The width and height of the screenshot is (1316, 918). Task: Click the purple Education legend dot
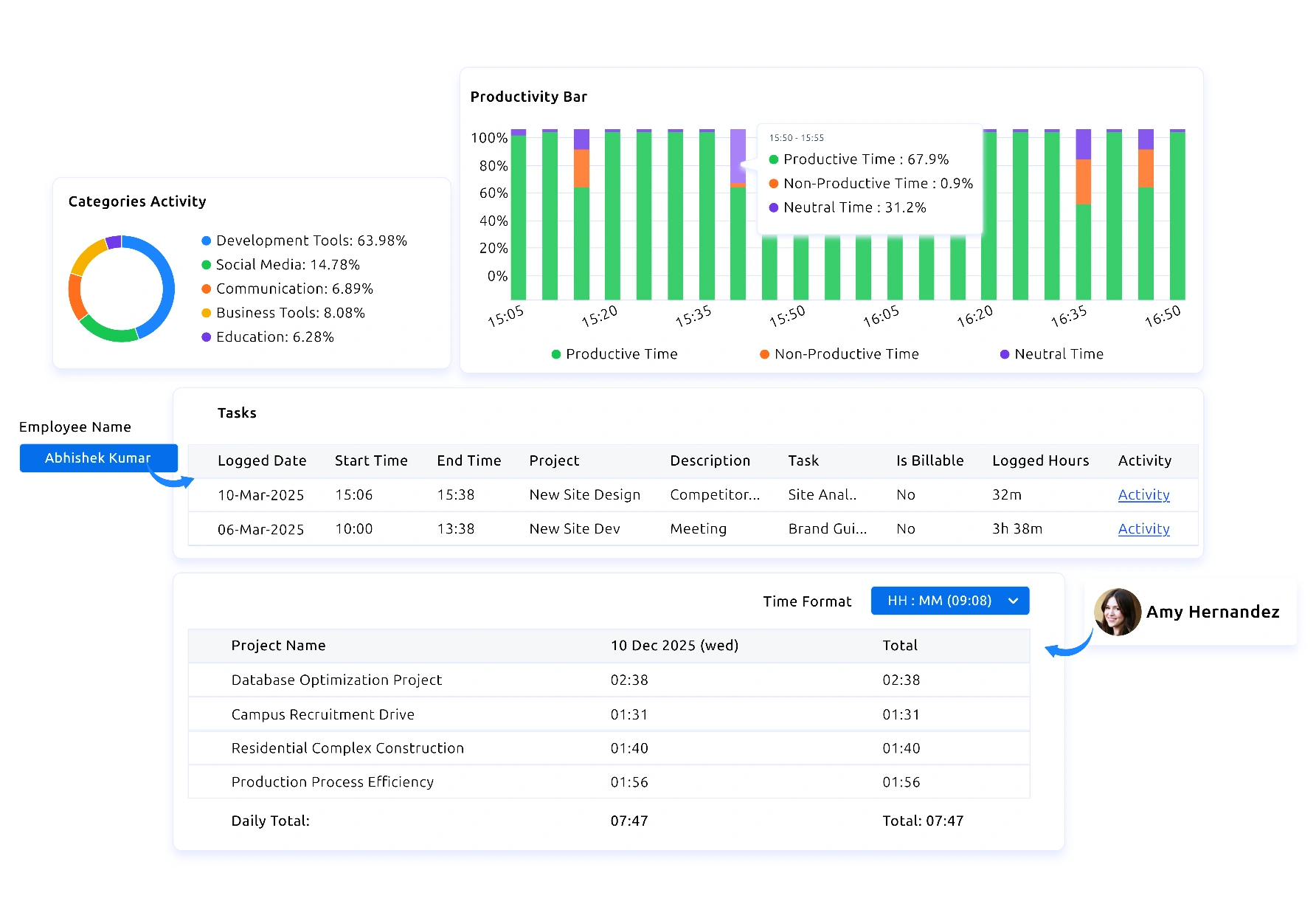[207, 337]
